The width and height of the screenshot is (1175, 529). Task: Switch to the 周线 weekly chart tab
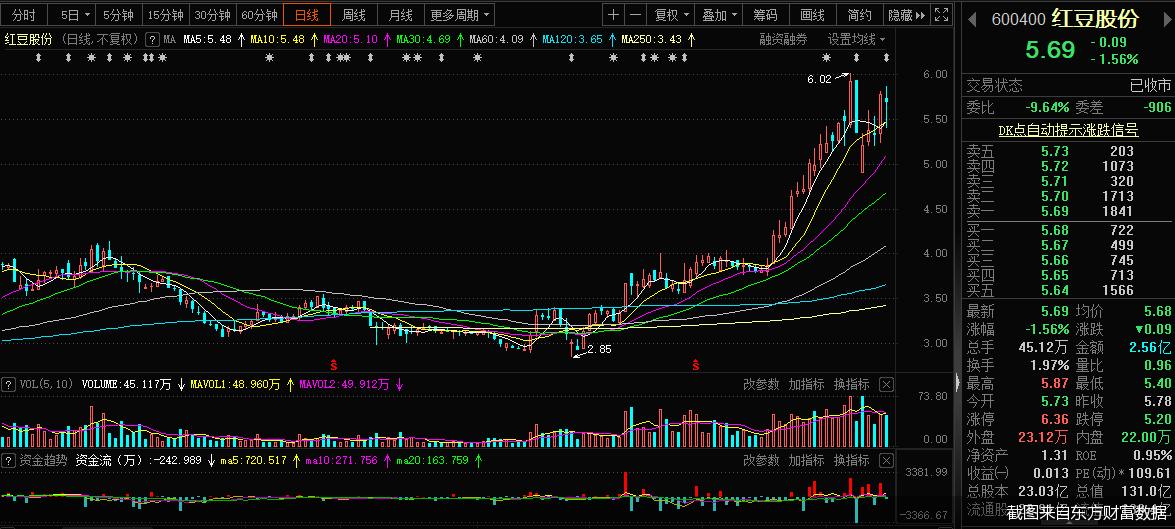(354, 15)
